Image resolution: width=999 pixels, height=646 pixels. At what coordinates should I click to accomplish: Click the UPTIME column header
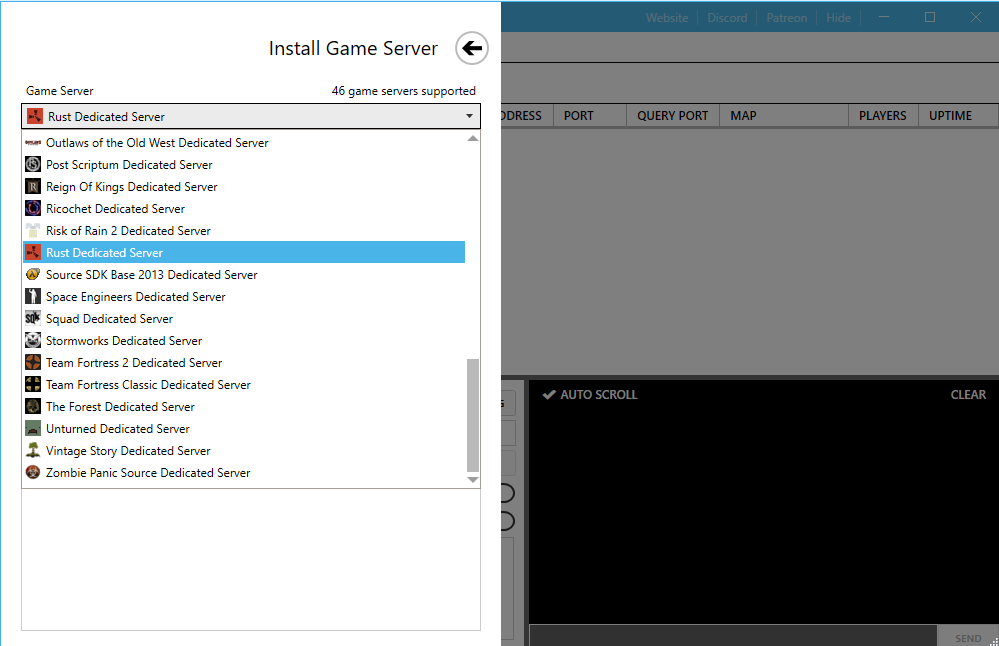958,115
